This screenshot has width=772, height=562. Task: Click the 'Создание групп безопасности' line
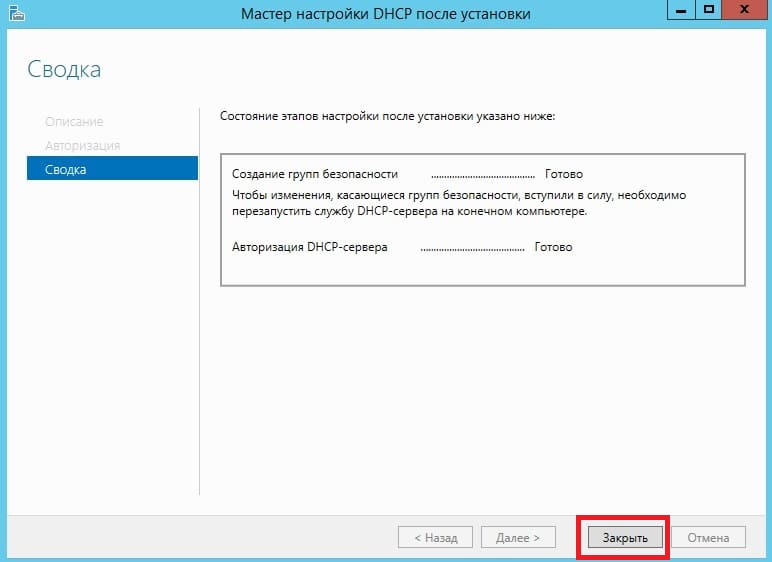[x=315, y=174]
